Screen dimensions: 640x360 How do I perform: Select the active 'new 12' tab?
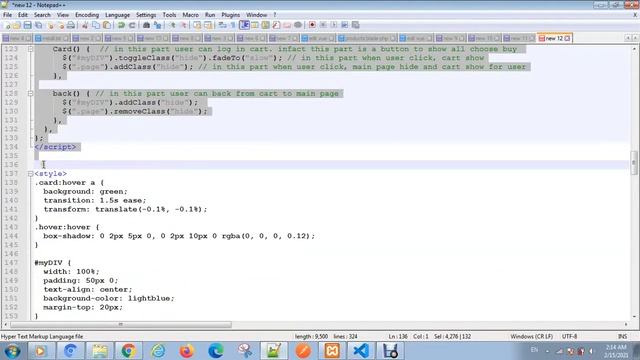click(x=554, y=38)
